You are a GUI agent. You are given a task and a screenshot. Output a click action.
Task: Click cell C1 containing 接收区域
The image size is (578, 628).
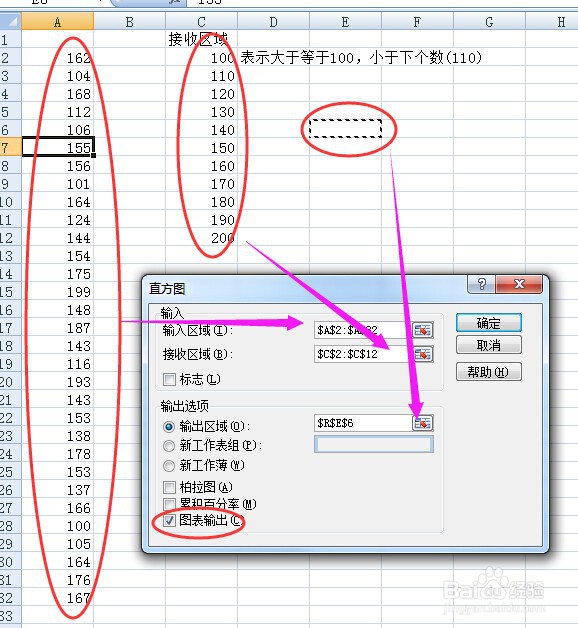[201, 40]
